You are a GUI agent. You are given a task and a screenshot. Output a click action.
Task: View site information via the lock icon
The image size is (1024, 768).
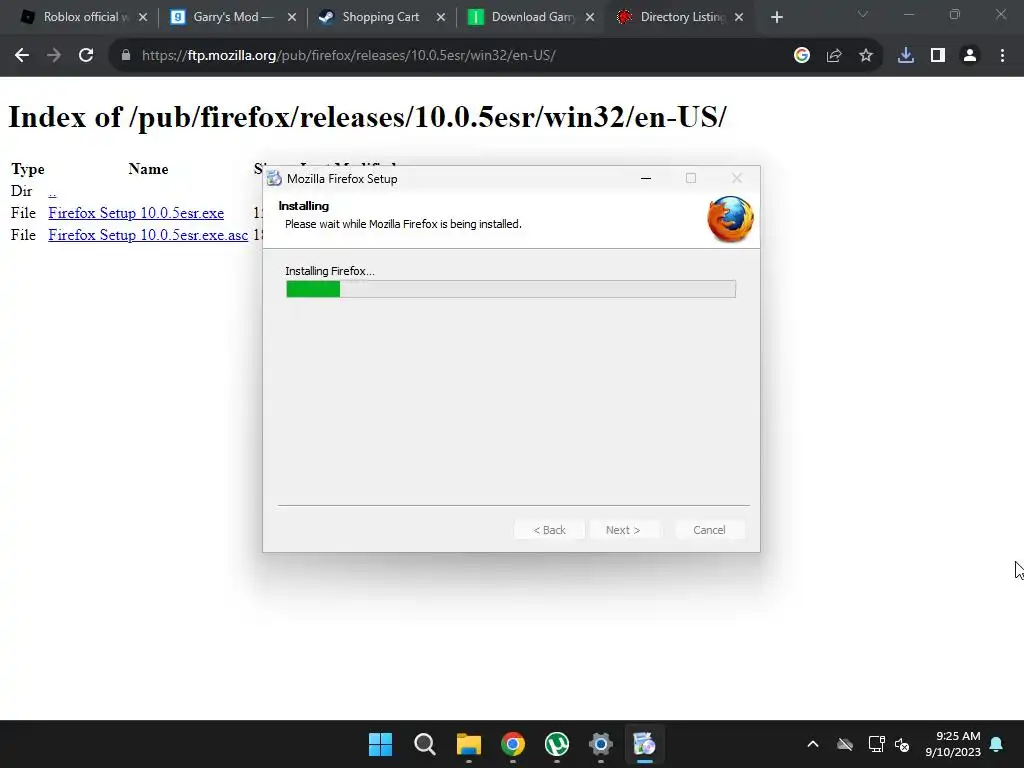(126, 56)
